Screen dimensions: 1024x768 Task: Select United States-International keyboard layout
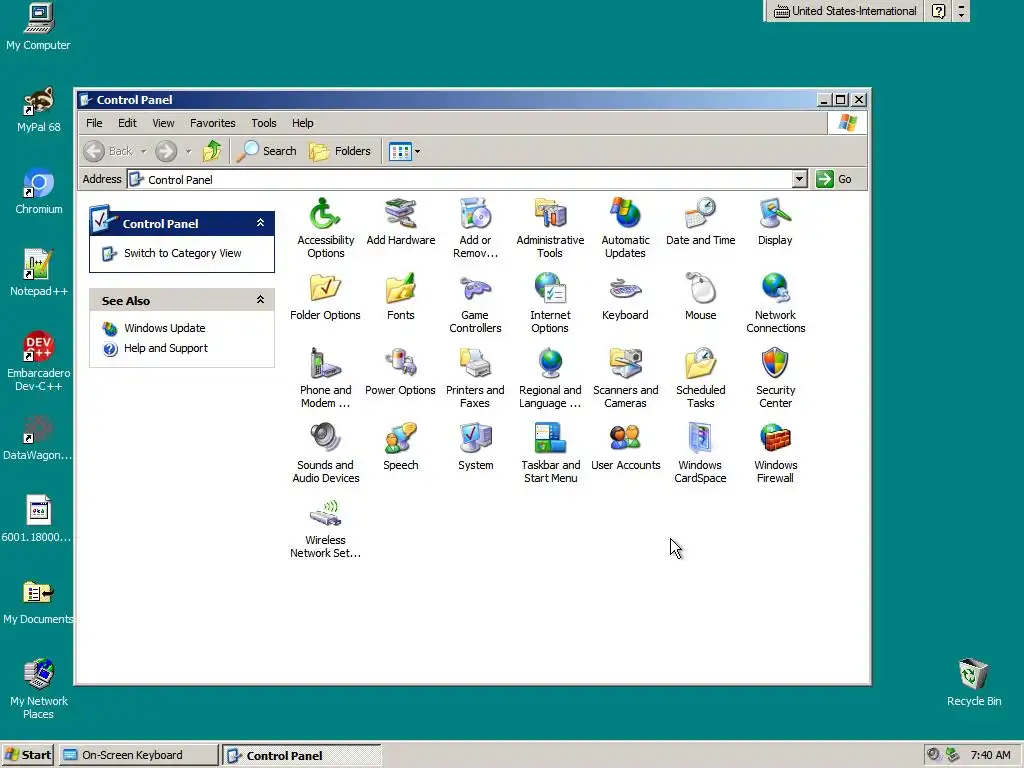(x=845, y=11)
